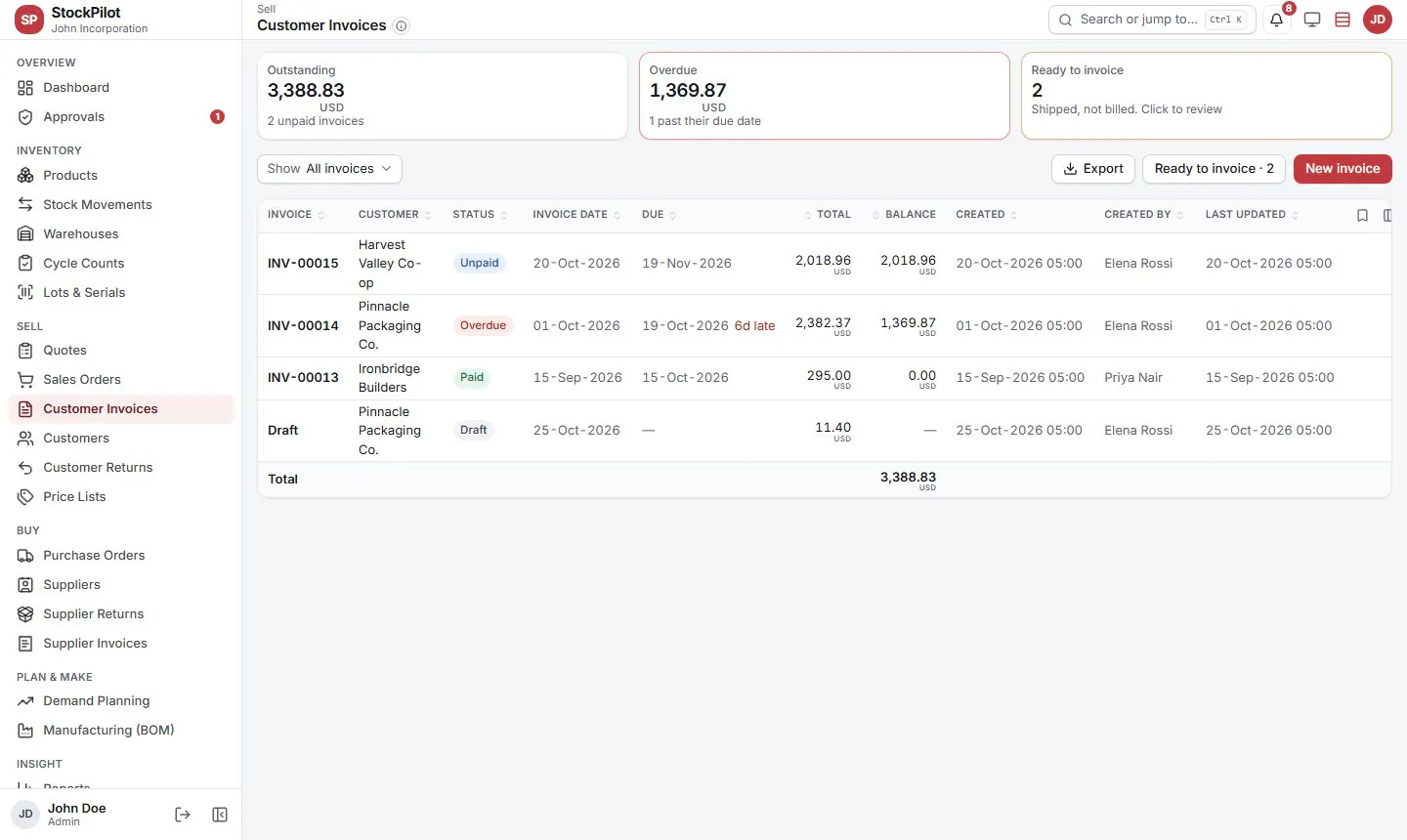The image size is (1407, 840).
Task: Open the Customers page icon
Action: point(25,439)
